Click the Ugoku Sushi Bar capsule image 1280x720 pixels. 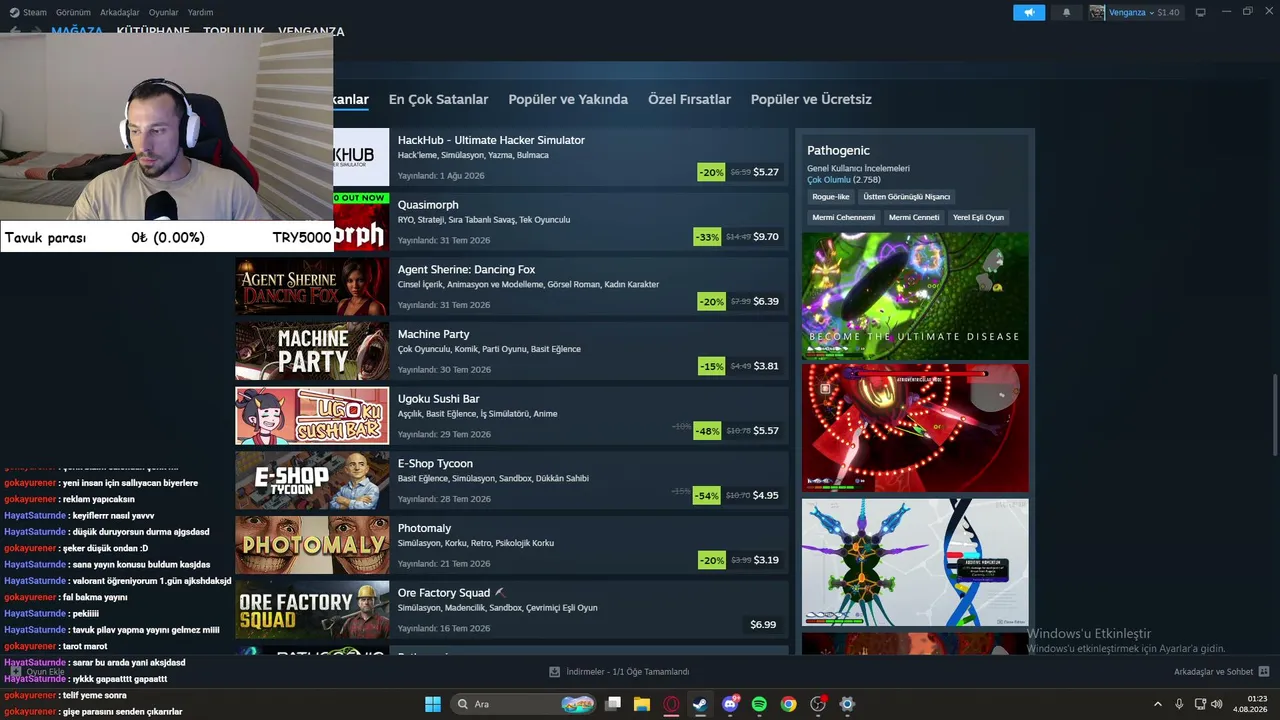point(312,416)
